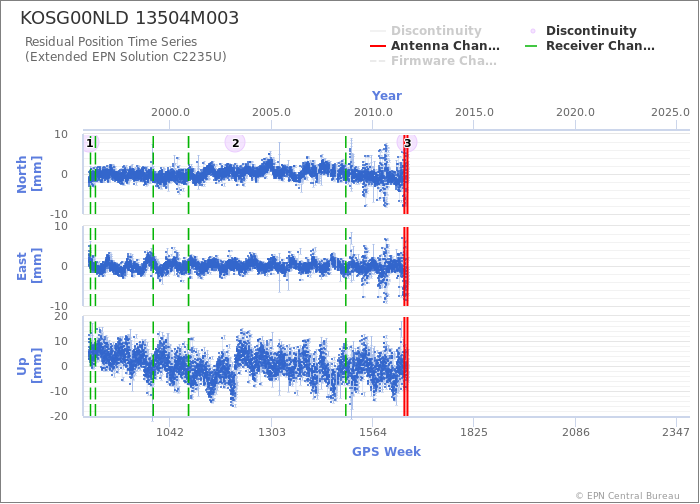This screenshot has height=504, width=700.
Task: Click the 2347 GPS week tick label
Action: tap(676, 432)
